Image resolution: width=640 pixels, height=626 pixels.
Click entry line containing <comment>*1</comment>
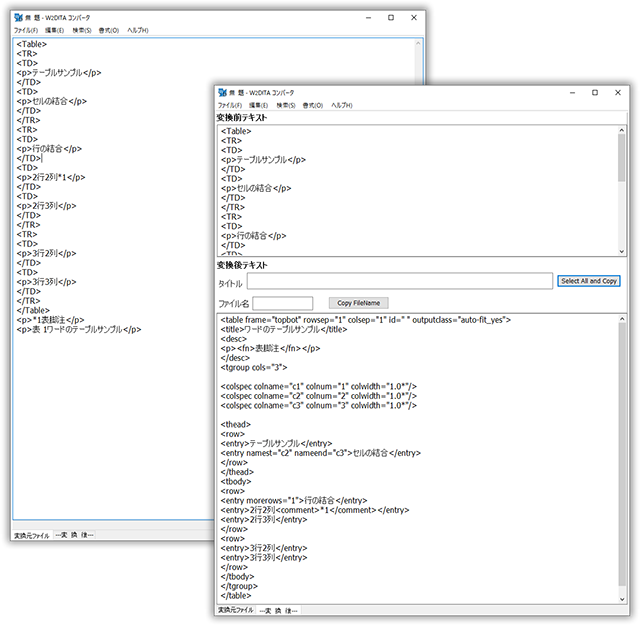pyautogui.click(x=315, y=510)
